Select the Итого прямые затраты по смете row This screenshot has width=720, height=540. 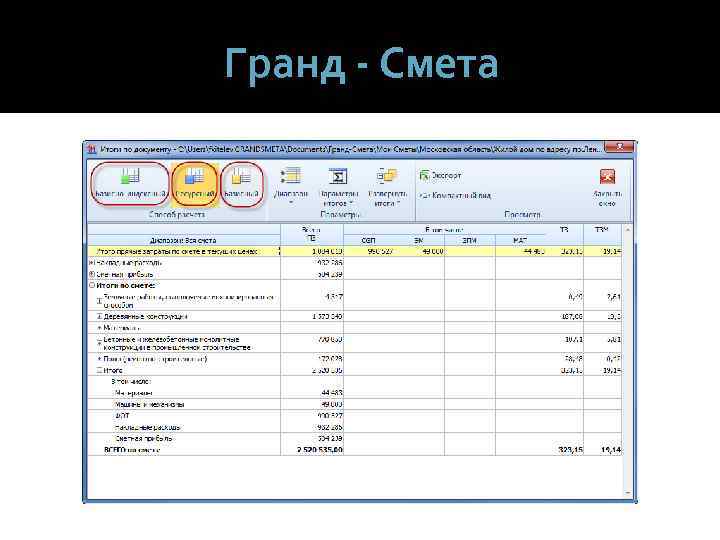click(x=354, y=251)
